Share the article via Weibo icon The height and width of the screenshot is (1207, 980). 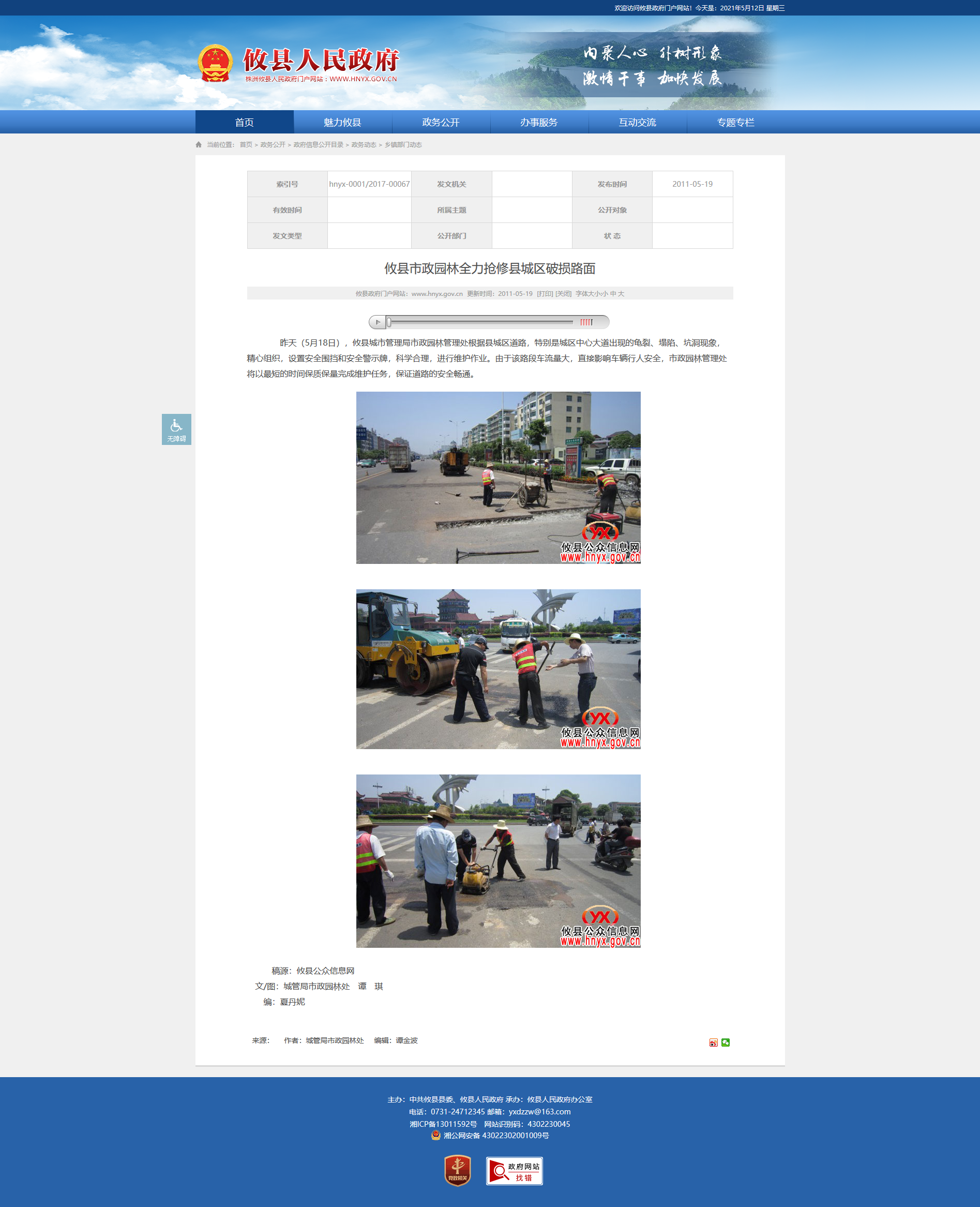tap(713, 1042)
